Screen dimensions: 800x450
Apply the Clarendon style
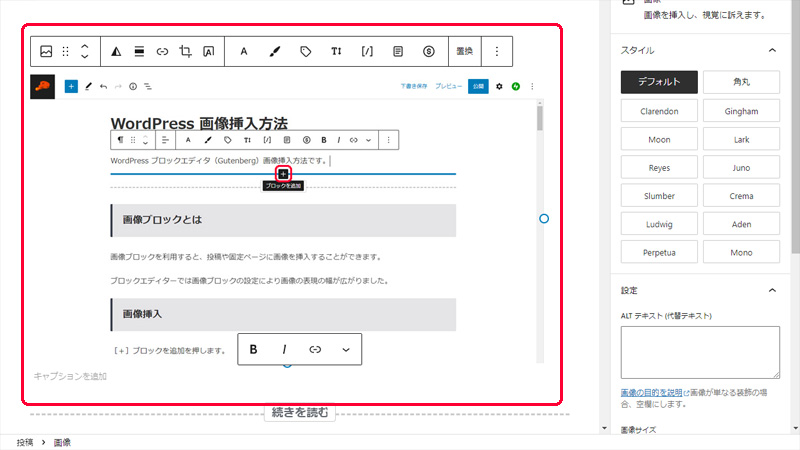659,111
